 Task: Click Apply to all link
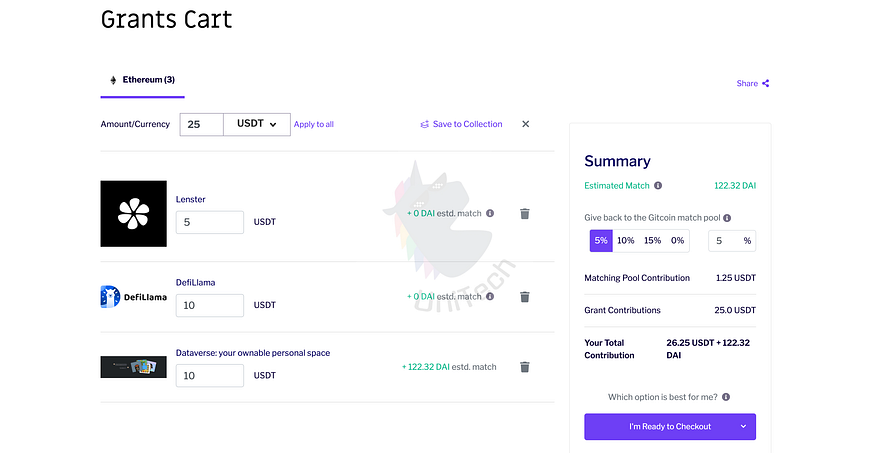[314, 125]
